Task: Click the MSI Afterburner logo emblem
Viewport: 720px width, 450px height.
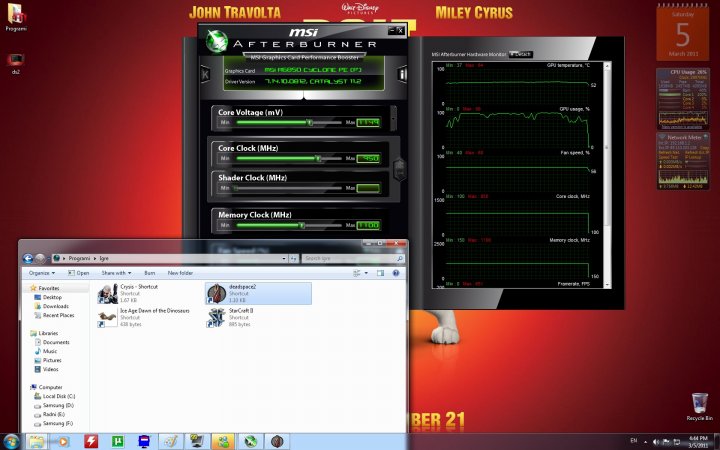Action: coord(216,40)
